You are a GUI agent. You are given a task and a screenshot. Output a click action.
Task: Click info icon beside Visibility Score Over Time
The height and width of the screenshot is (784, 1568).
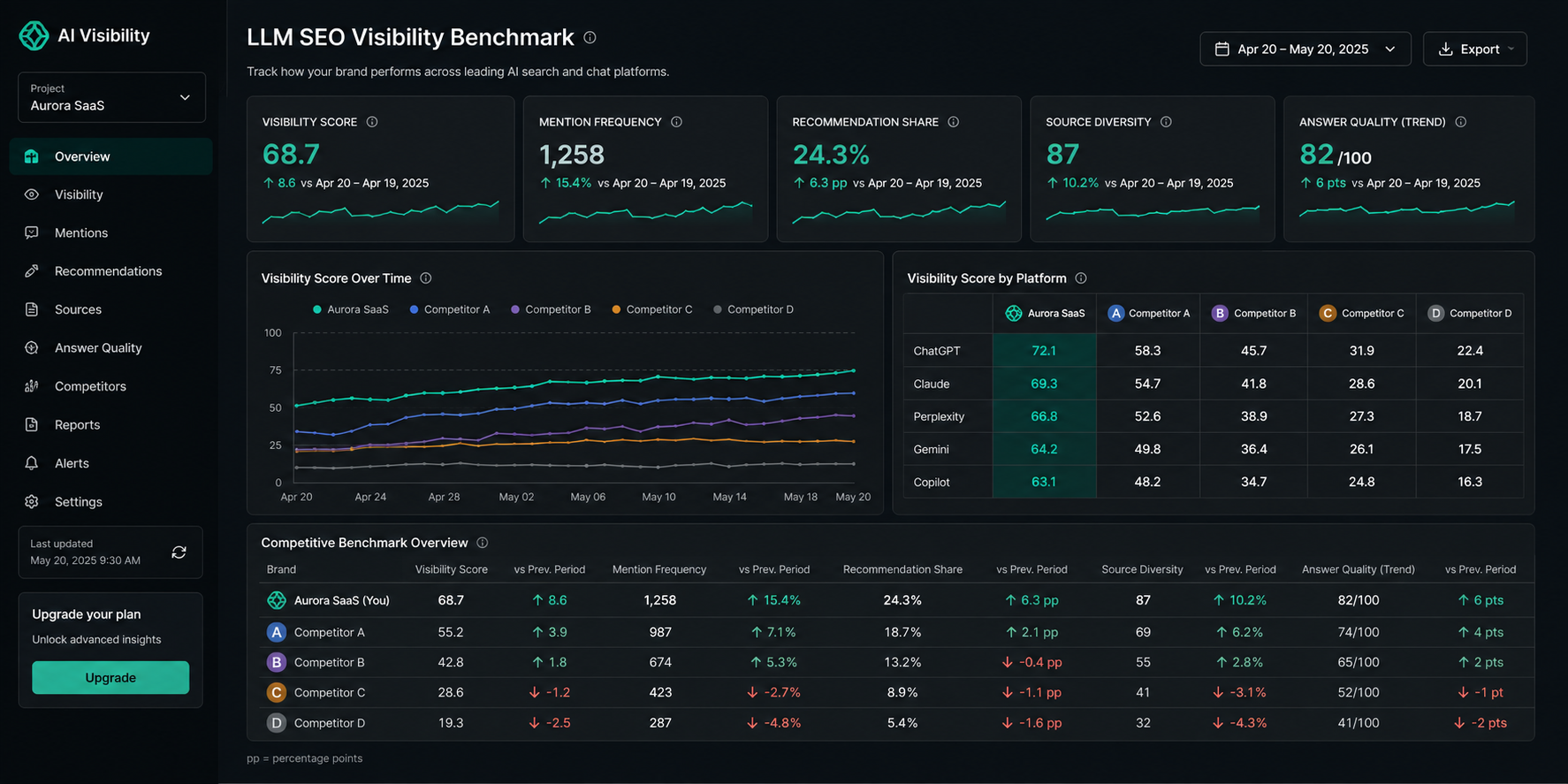pos(426,278)
